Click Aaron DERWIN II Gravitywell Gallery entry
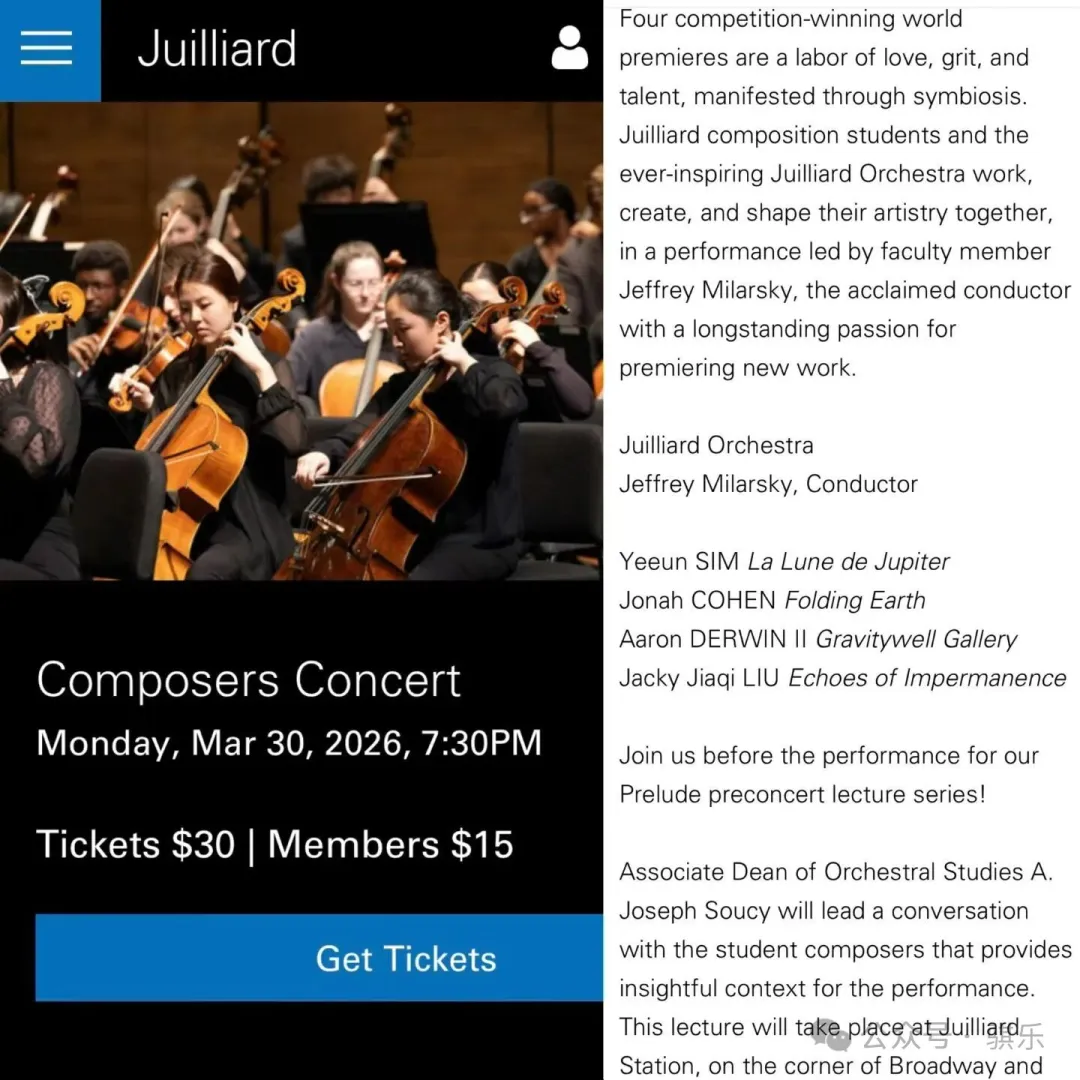1080x1080 pixels. click(817, 639)
